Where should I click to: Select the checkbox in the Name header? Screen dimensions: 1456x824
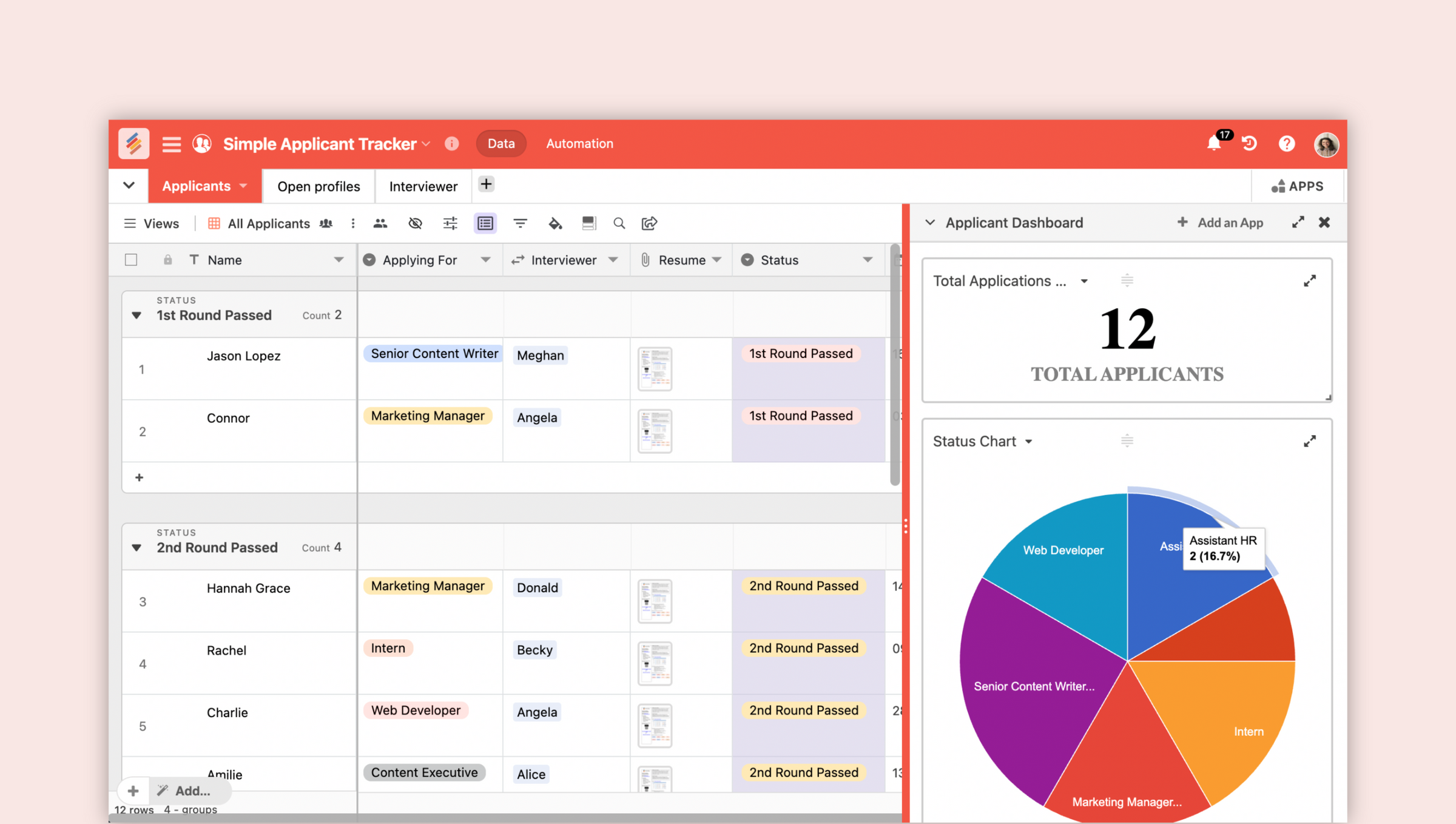(x=131, y=259)
